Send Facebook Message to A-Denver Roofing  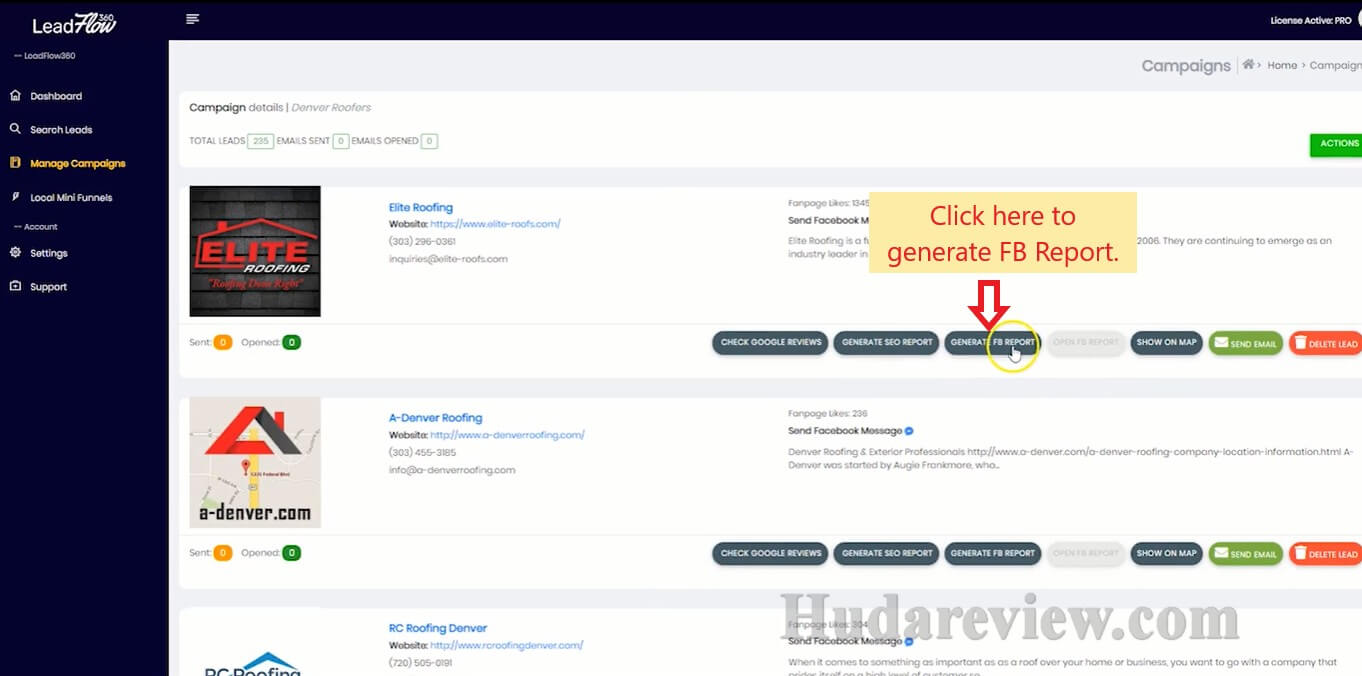click(845, 431)
